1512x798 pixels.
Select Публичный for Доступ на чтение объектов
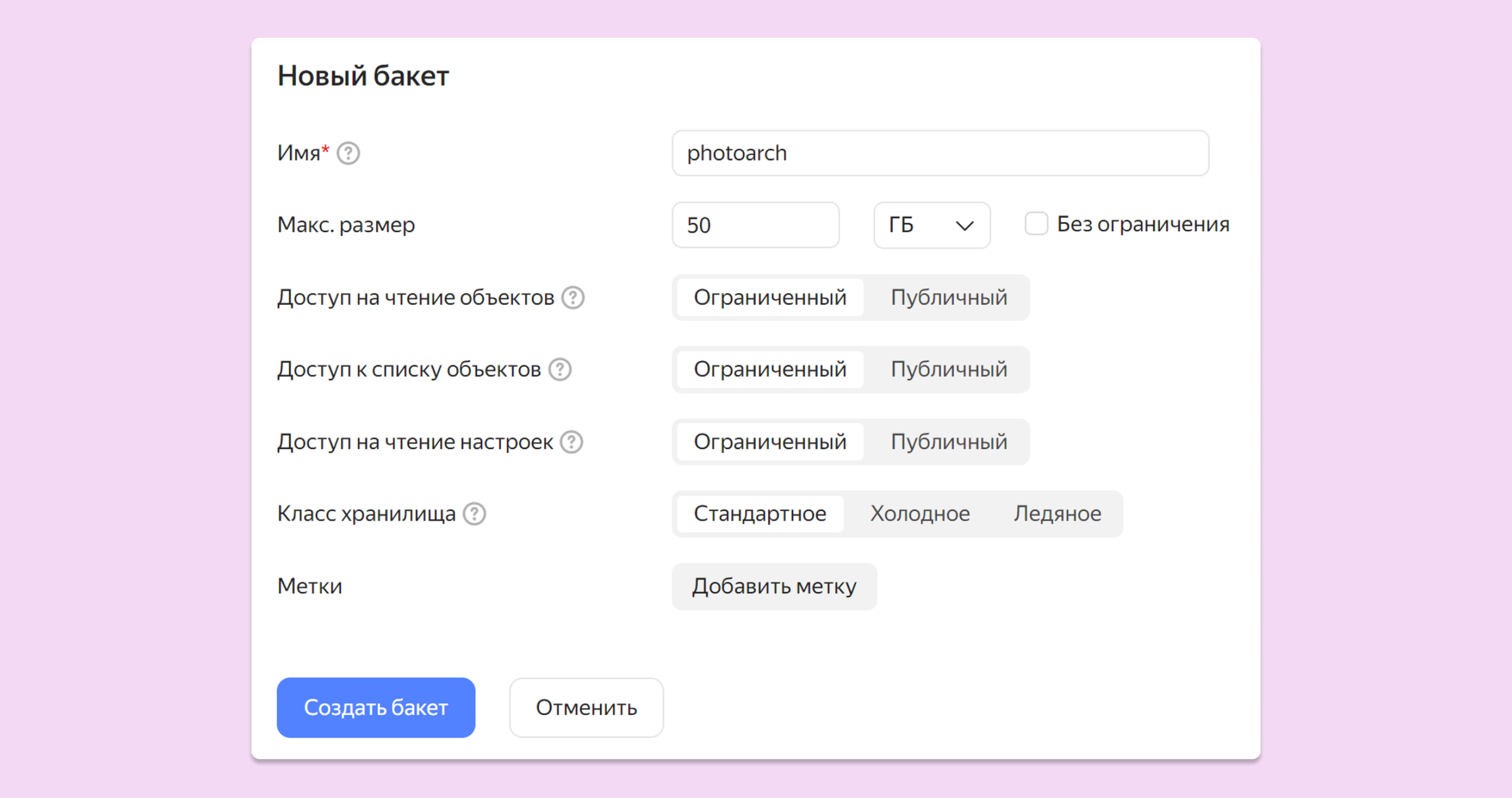pos(949,298)
